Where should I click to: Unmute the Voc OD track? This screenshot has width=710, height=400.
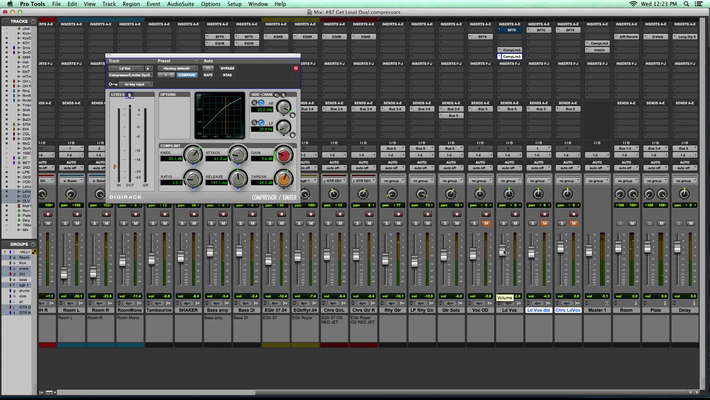tap(486, 223)
